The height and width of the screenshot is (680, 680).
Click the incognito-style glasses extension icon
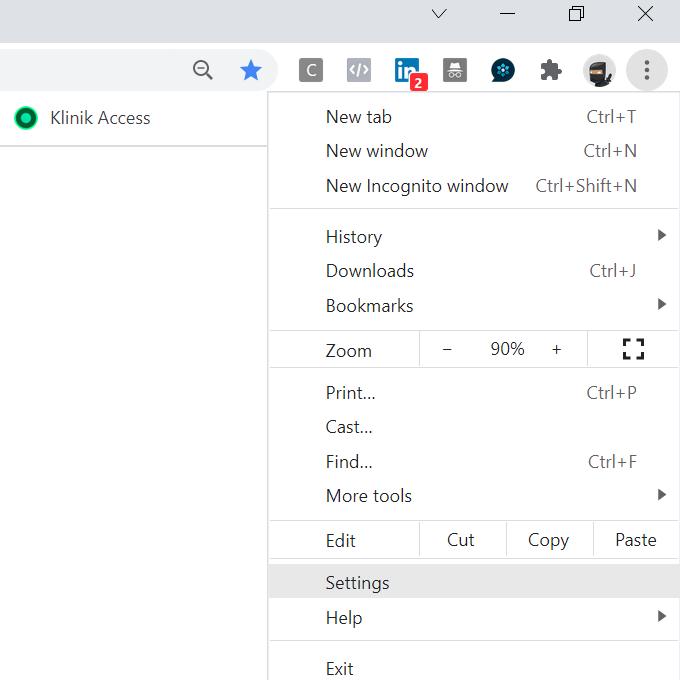[x=455, y=70]
